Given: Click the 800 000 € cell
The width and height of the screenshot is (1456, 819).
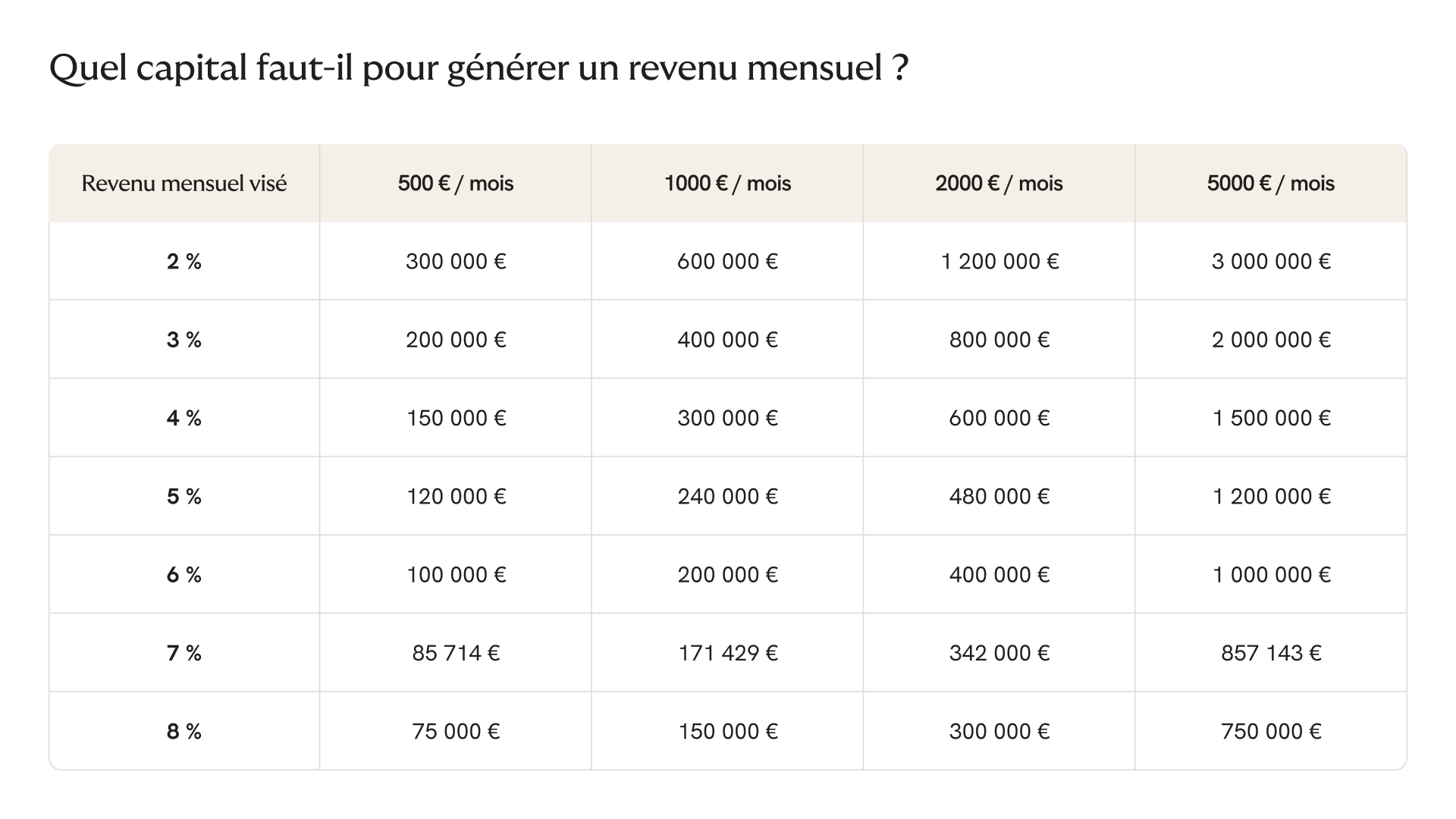Looking at the screenshot, I should tap(999, 340).
